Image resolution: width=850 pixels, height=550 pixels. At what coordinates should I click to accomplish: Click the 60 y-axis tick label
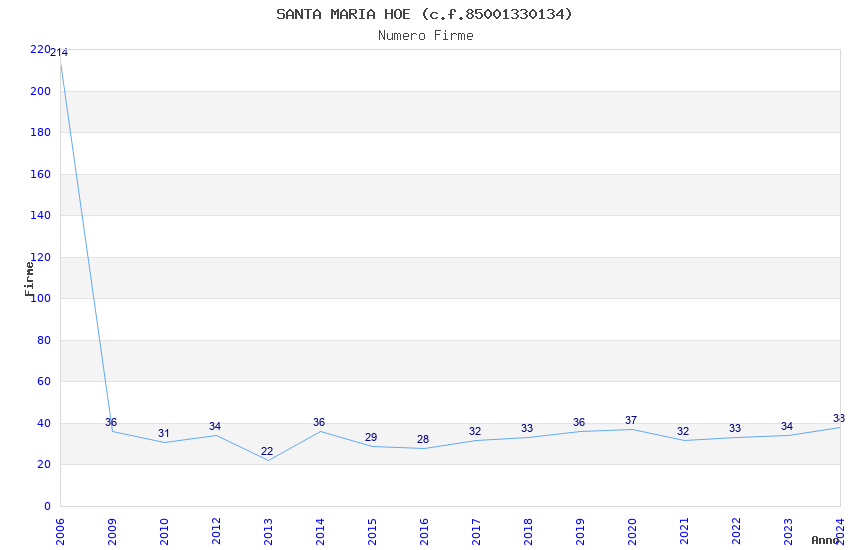click(x=43, y=381)
